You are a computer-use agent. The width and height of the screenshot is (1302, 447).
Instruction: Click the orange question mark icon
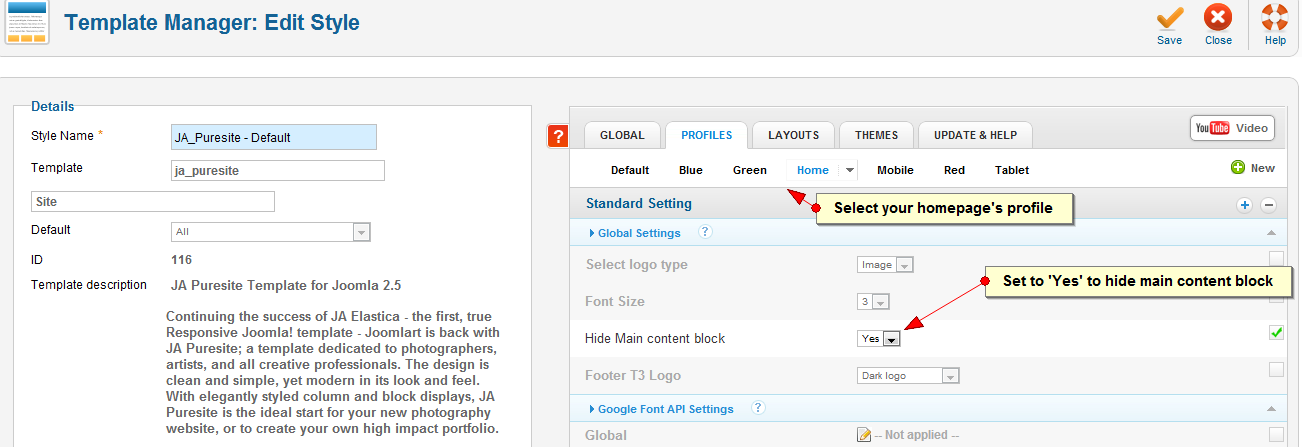point(558,136)
